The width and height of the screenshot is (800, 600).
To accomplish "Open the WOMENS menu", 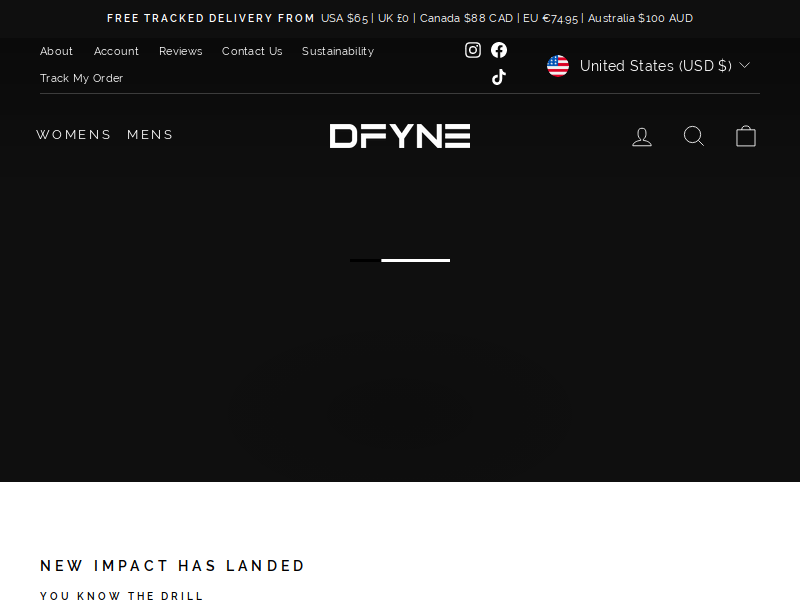I will coord(73,135).
